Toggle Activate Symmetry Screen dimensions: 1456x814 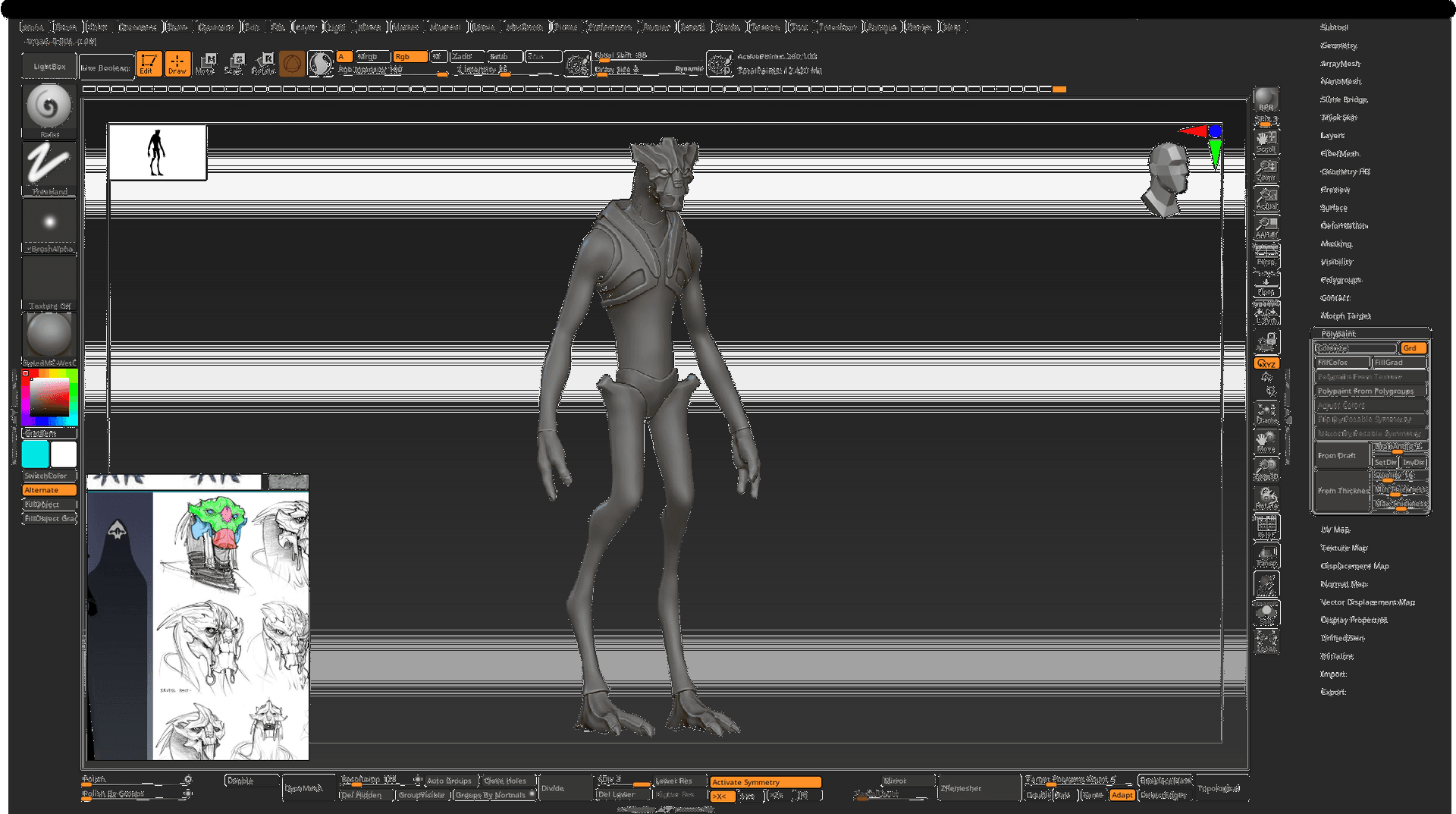pos(765,782)
